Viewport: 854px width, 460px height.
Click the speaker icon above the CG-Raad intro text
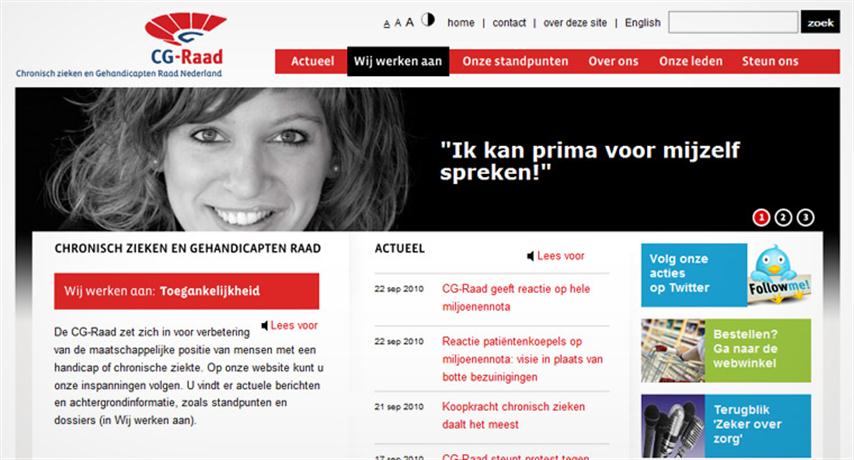point(265,326)
